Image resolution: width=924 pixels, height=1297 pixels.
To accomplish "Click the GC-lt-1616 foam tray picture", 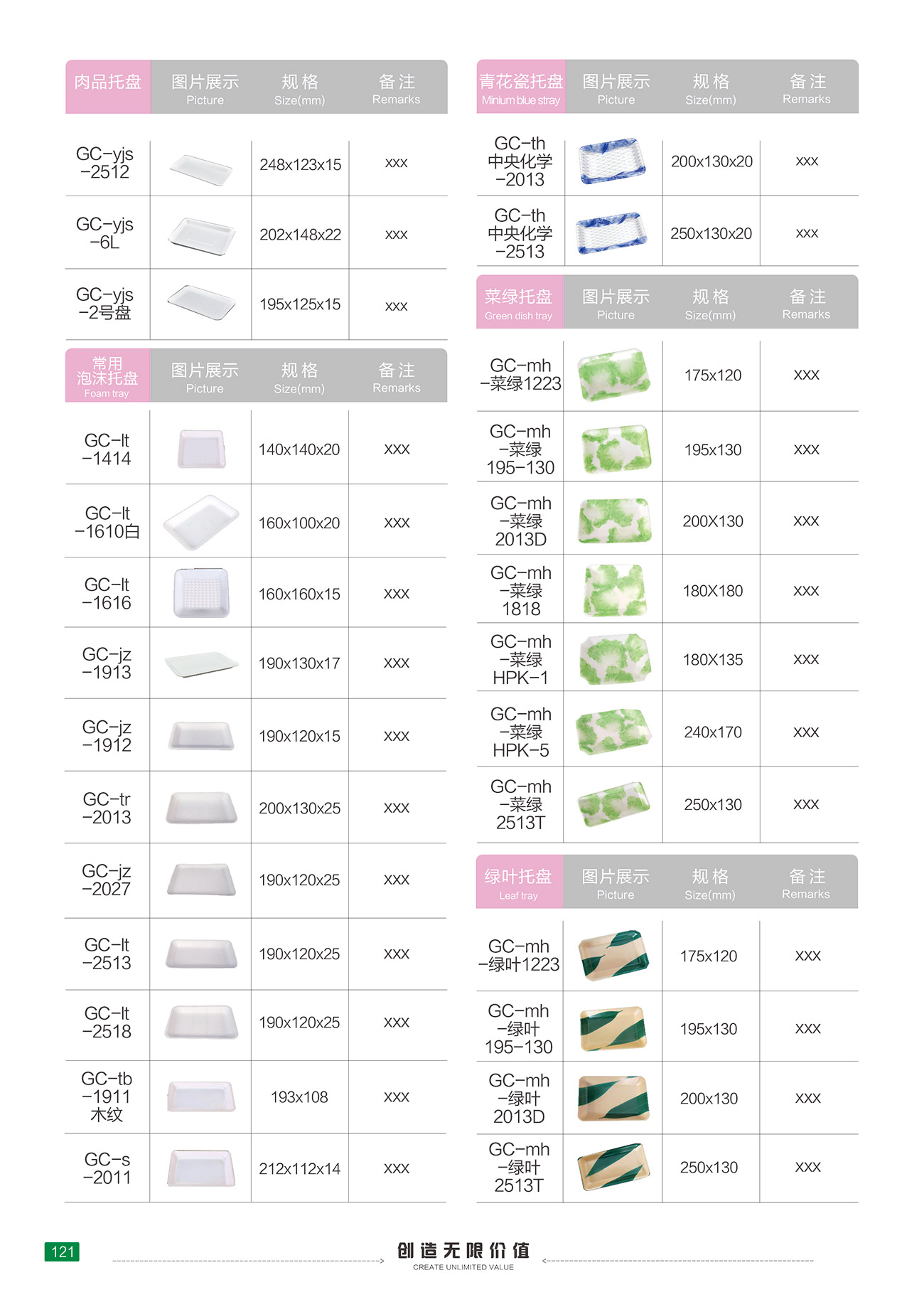I will tap(202, 592).
